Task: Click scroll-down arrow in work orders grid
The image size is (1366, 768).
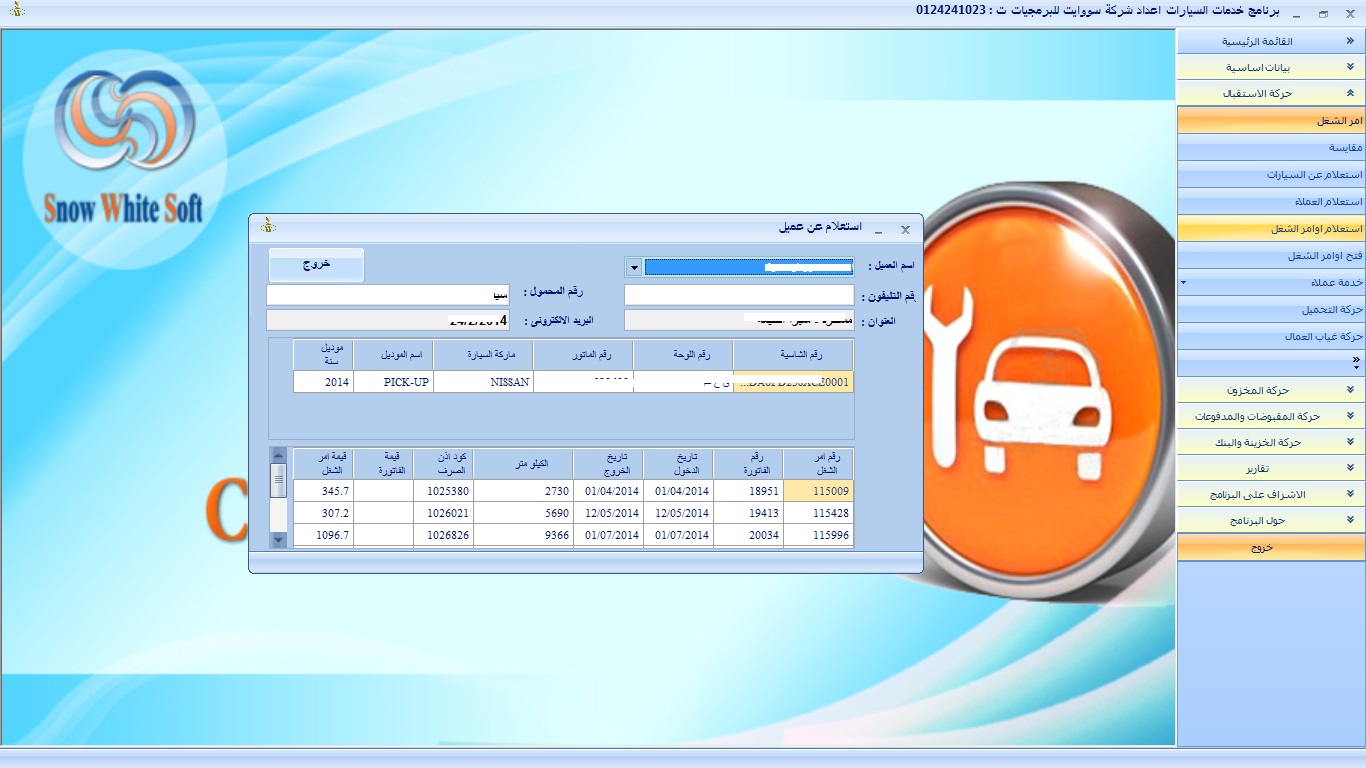Action: click(x=279, y=539)
